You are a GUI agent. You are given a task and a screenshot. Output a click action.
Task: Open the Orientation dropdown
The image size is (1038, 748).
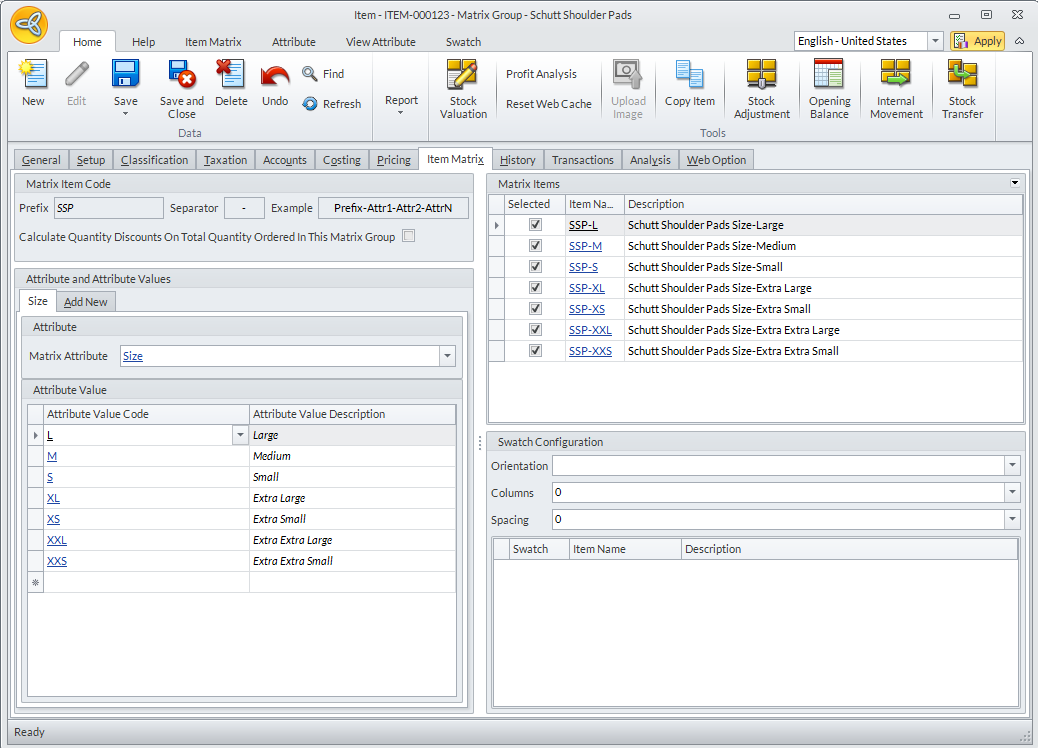(x=1012, y=466)
